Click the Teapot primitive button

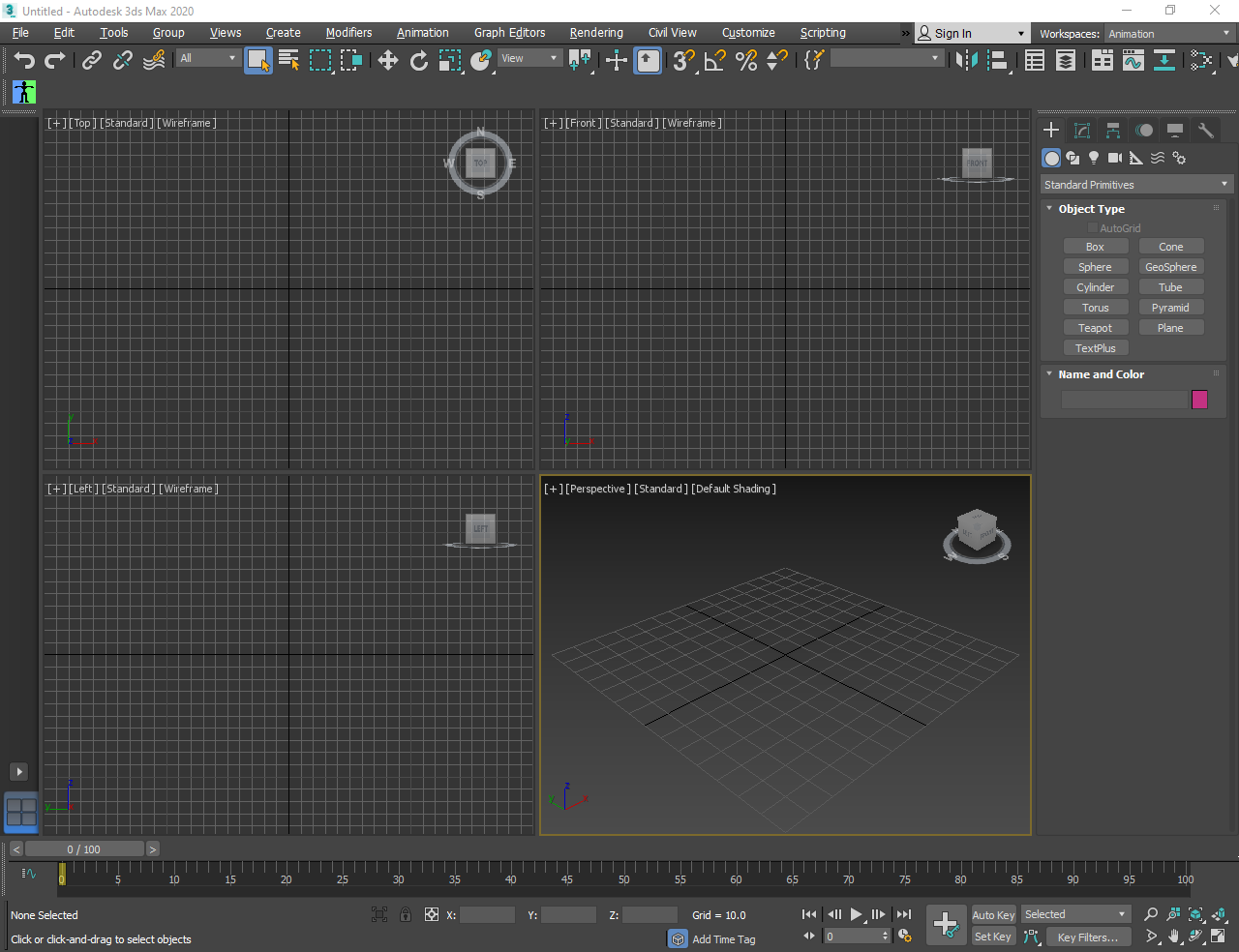point(1096,327)
